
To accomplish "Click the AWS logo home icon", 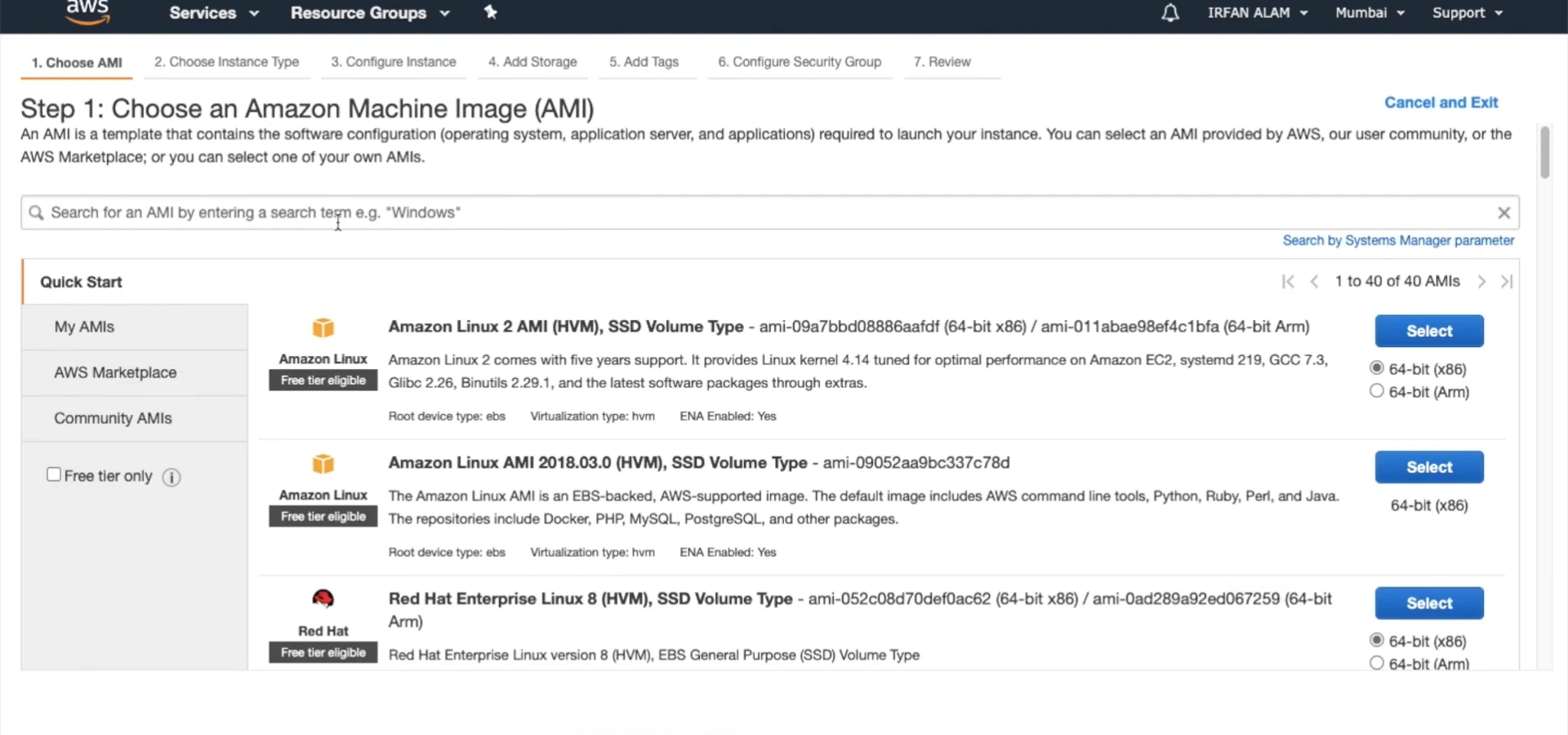I will click(87, 11).
